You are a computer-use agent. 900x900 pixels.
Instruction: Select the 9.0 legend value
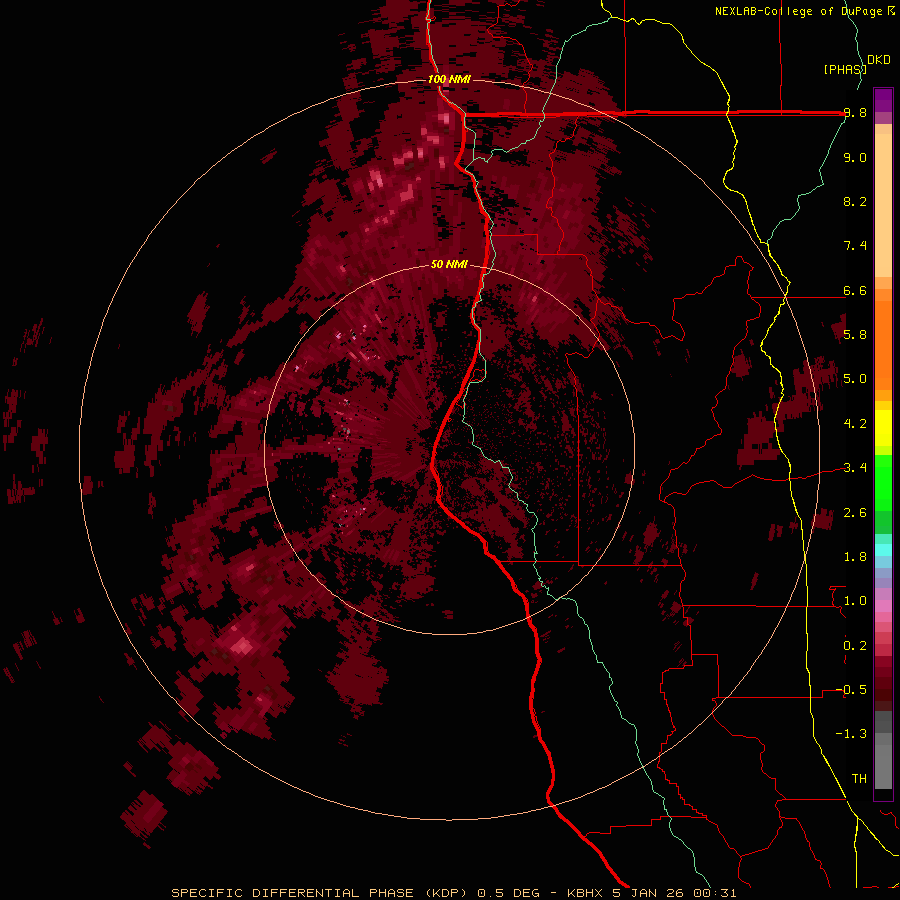pos(855,157)
